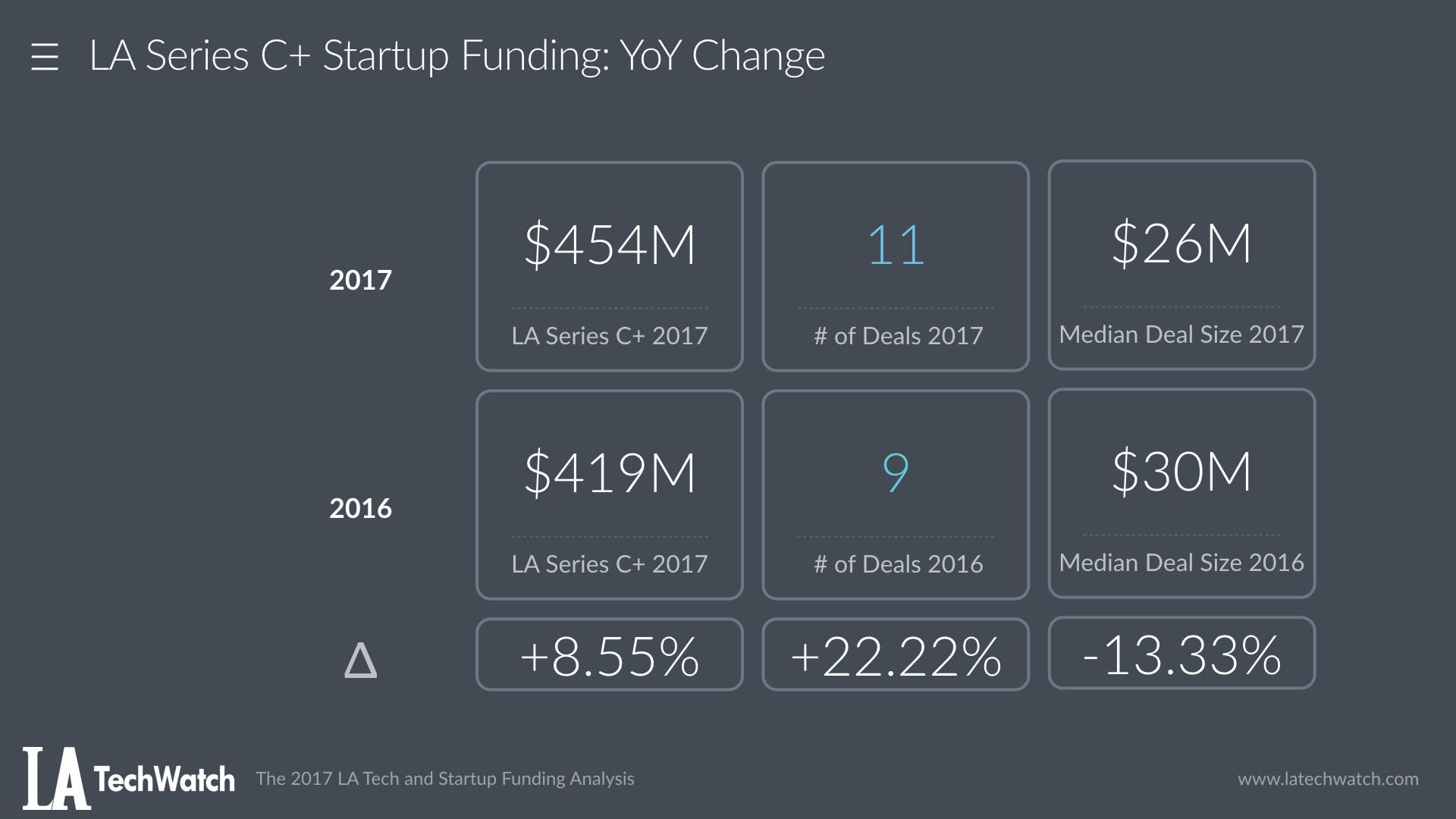The image size is (1456, 819).
Task: Click the '# of Deals 2016' label
Action: click(x=898, y=564)
